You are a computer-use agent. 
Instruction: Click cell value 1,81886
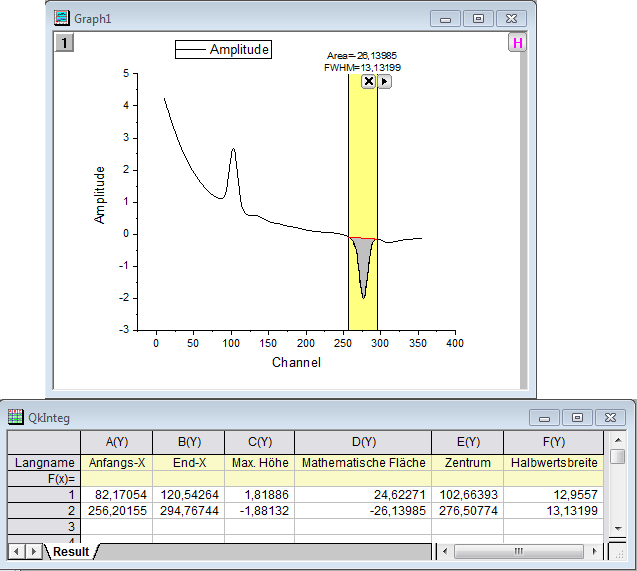pyautogui.click(x=260, y=495)
